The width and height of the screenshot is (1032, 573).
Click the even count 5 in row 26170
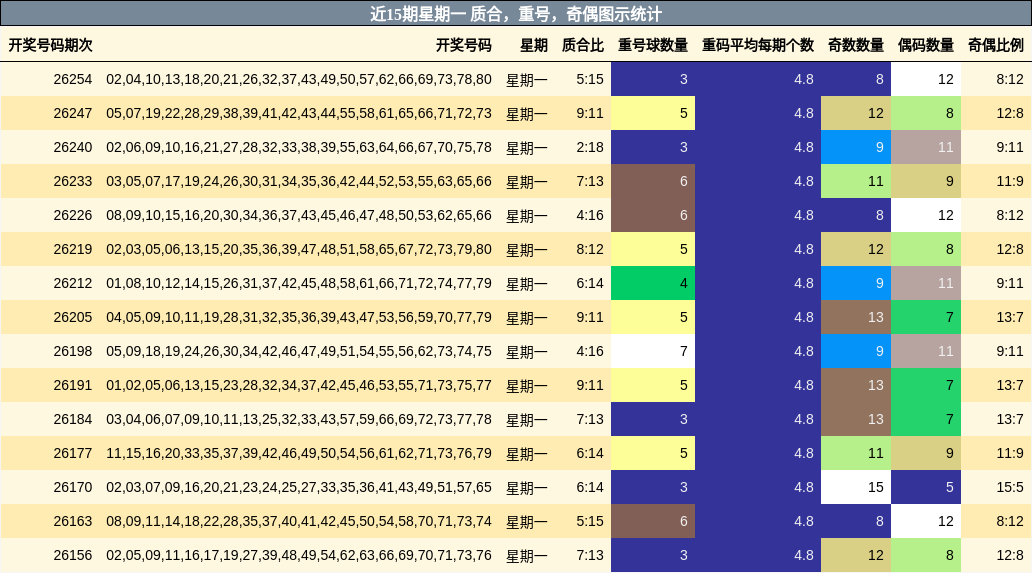point(926,487)
